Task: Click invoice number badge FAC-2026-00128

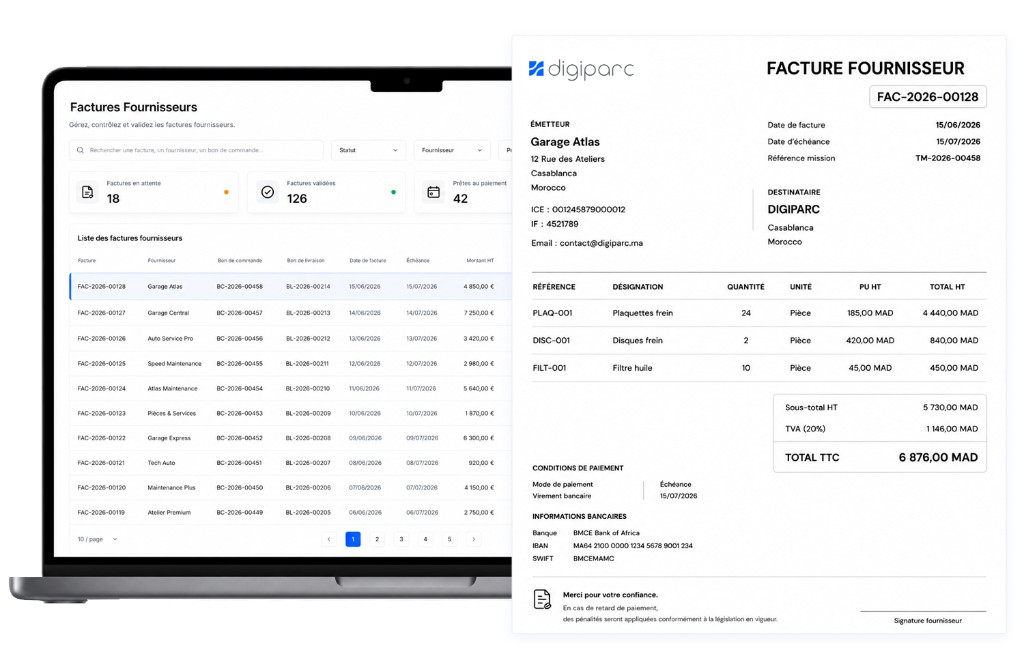Action: [927, 97]
